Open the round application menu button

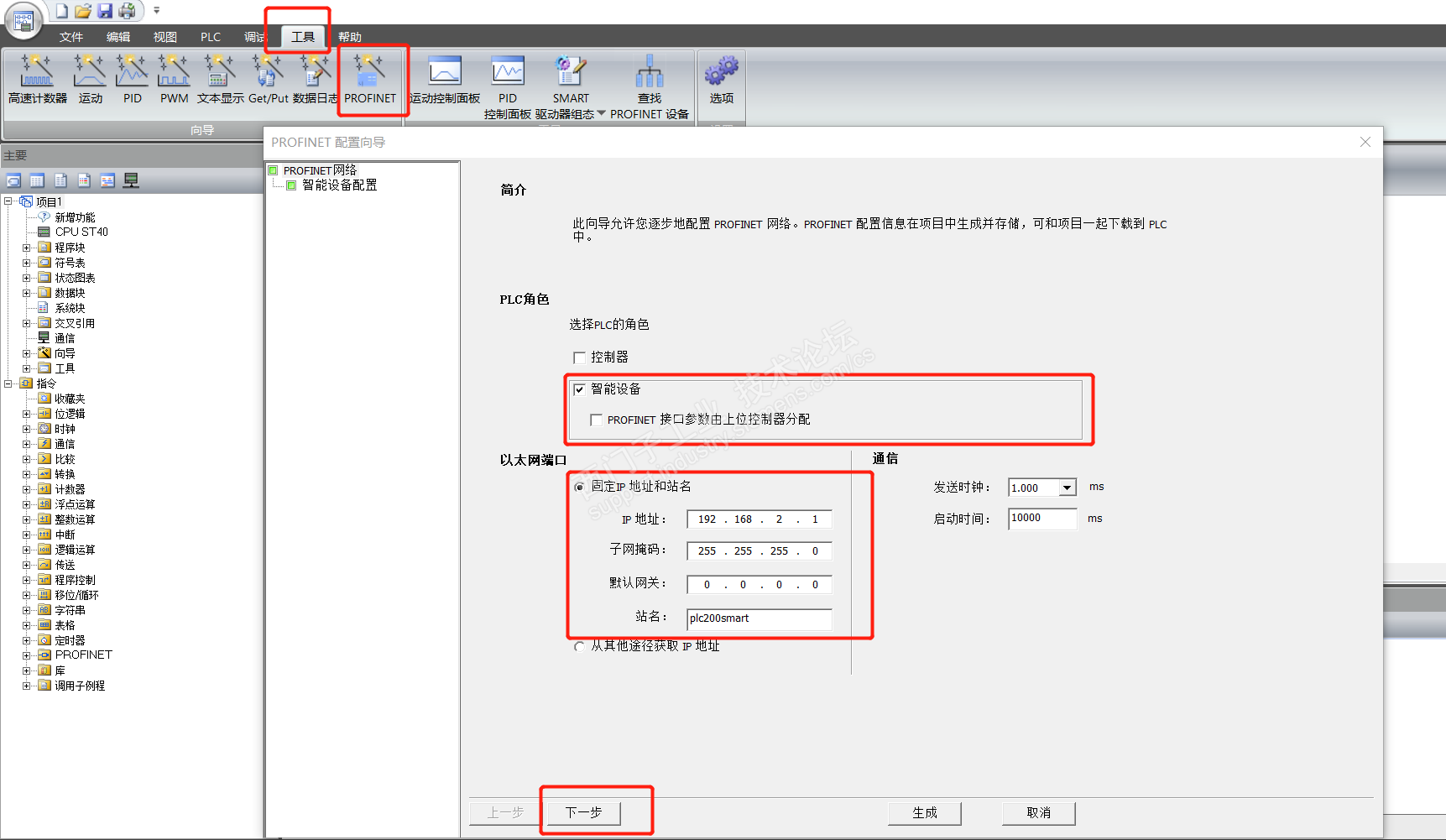tap(23, 21)
